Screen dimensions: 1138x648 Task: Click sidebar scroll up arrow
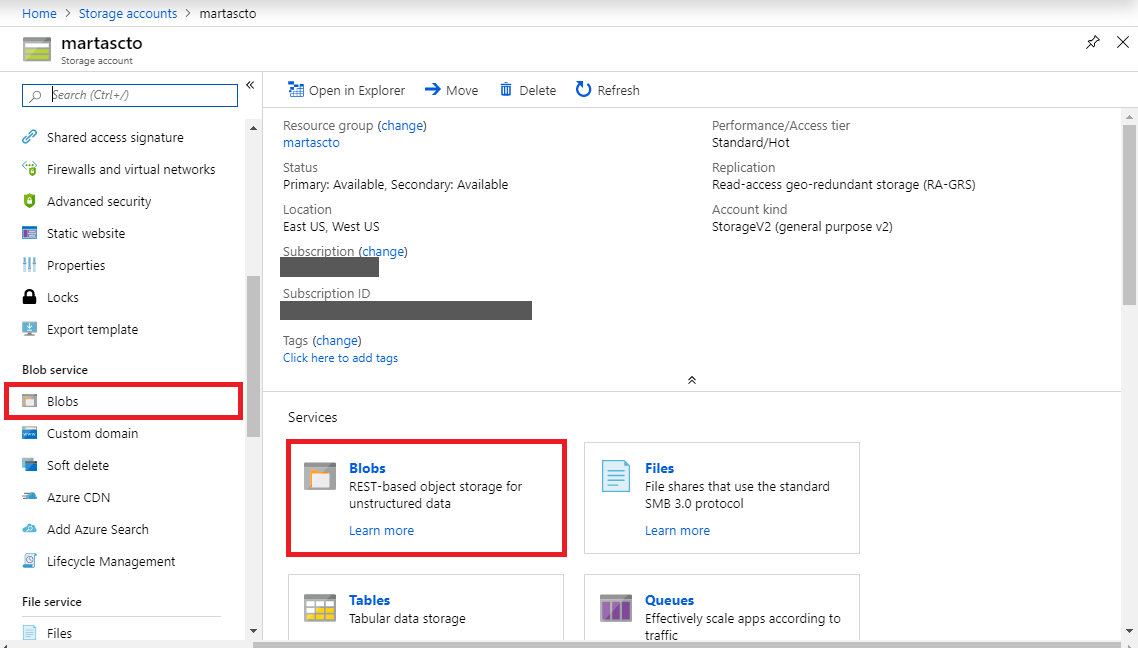tap(253, 128)
